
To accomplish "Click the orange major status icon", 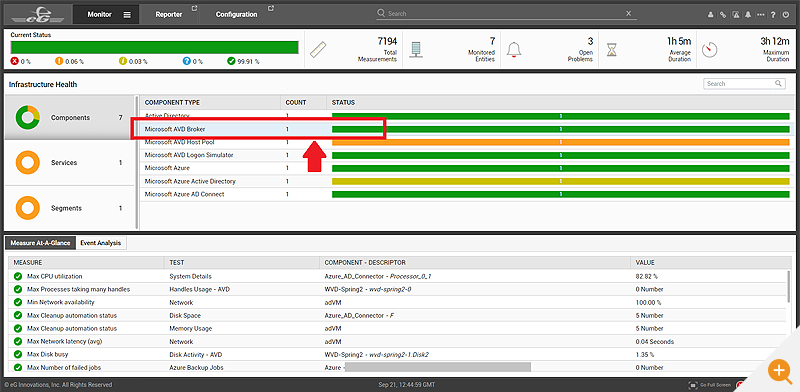I will pos(59,61).
